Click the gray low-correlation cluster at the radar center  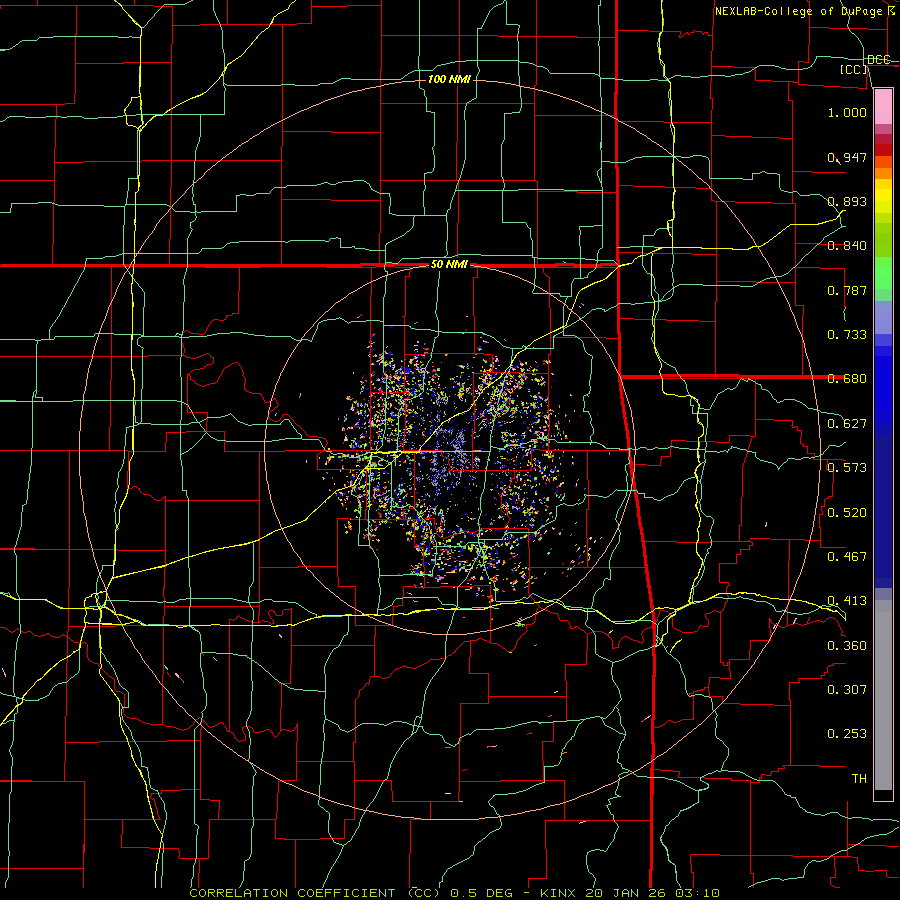click(x=453, y=453)
